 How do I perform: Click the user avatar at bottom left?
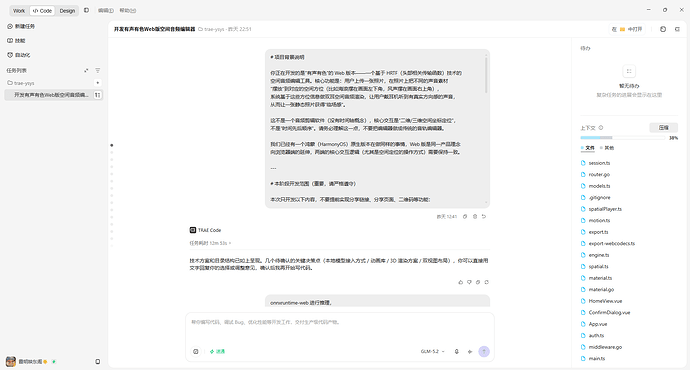[11, 362]
